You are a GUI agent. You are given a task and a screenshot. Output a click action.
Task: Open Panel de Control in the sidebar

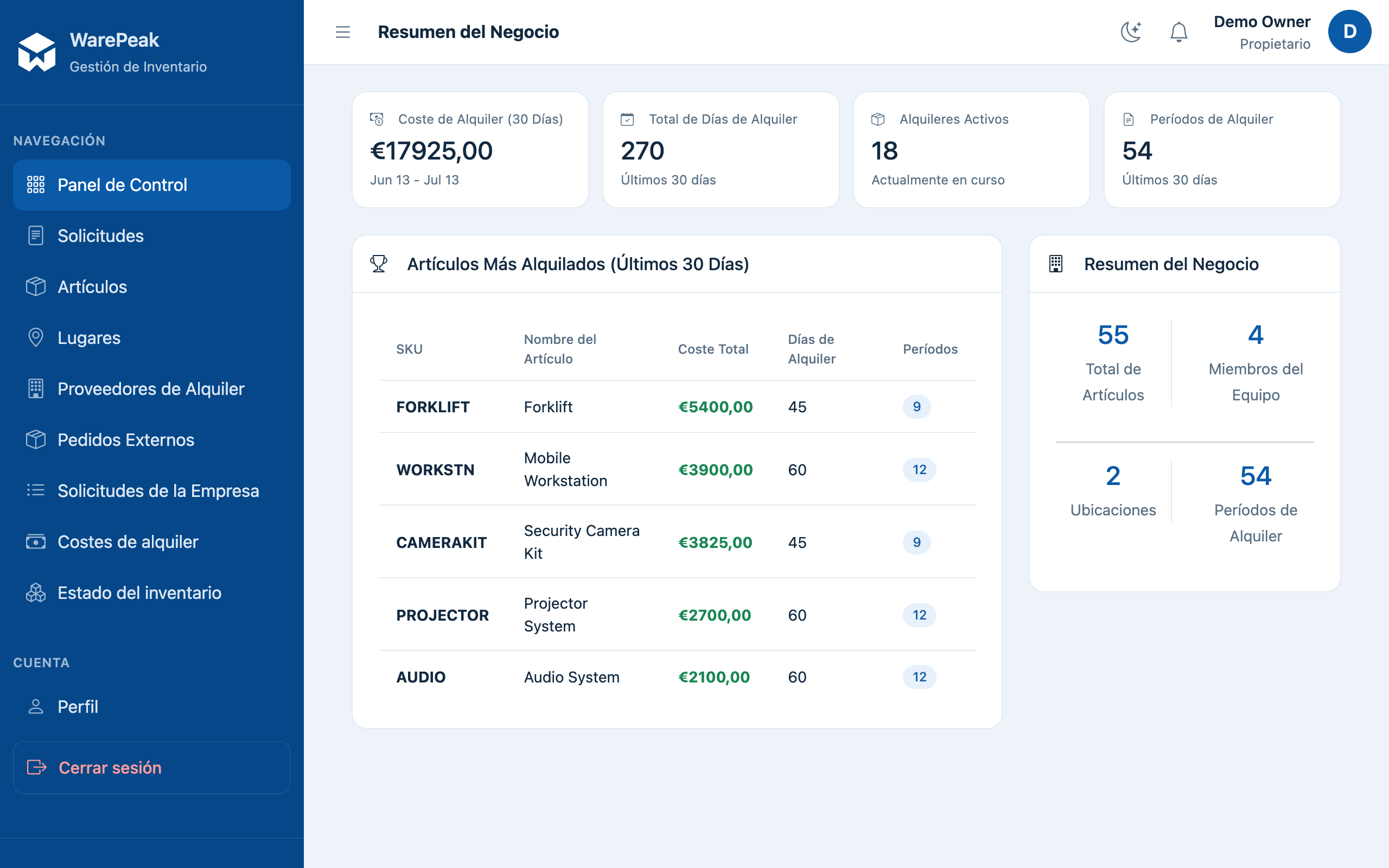(x=151, y=185)
